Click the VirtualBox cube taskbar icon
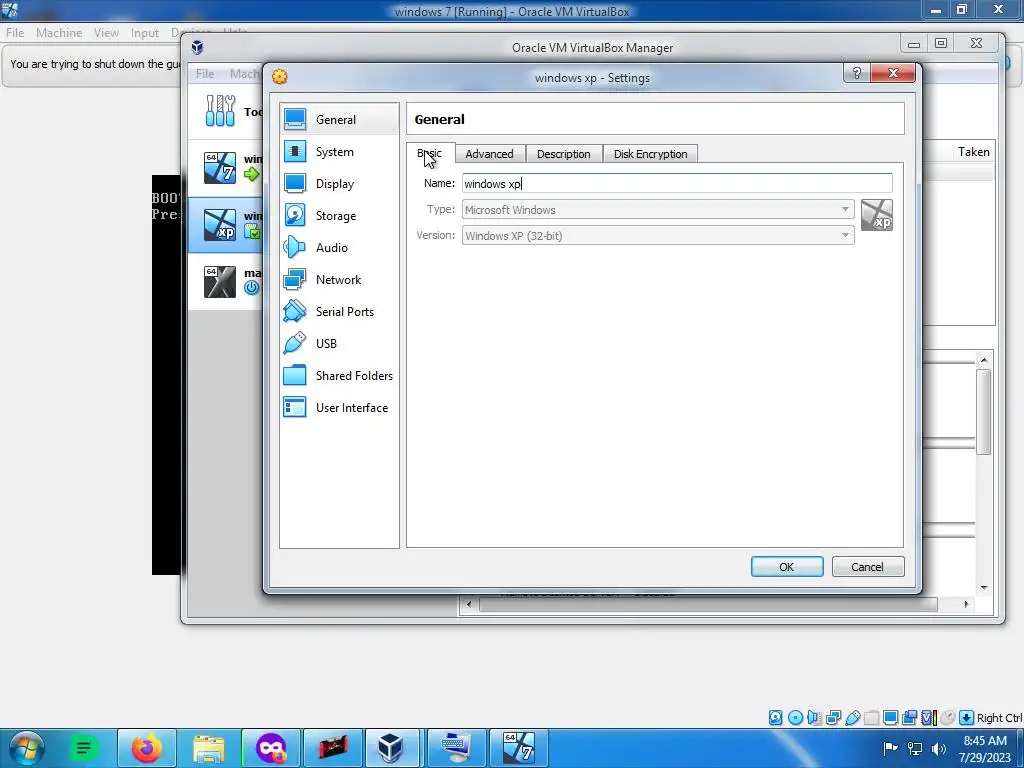The height and width of the screenshot is (768, 1024). click(391, 748)
